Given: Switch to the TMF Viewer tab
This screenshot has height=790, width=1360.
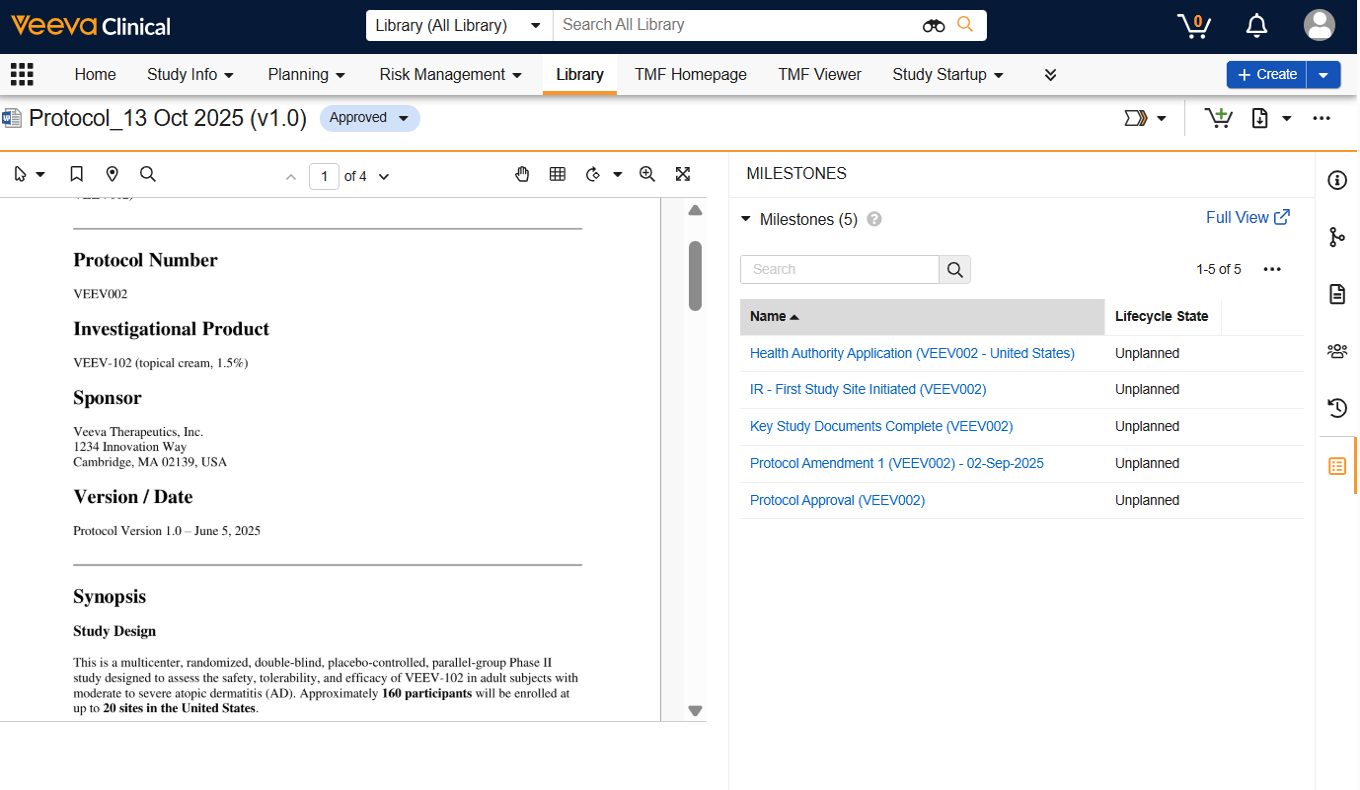Looking at the screenshot, I should pyautogui.click(x=819, y=75).
